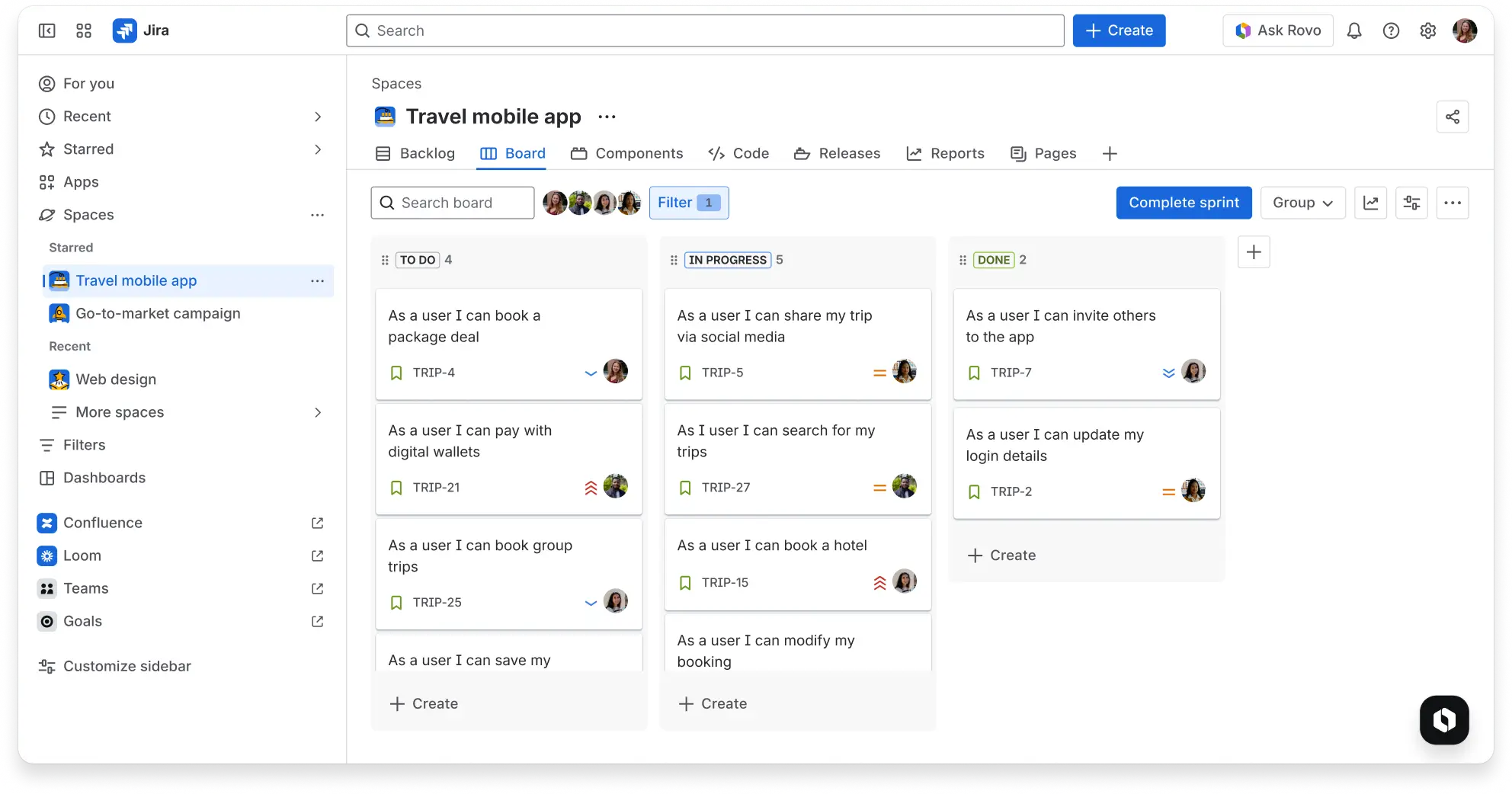Click the Spaces breadcrumb link
The image size is (1512, 794).
tap(396, 84)
